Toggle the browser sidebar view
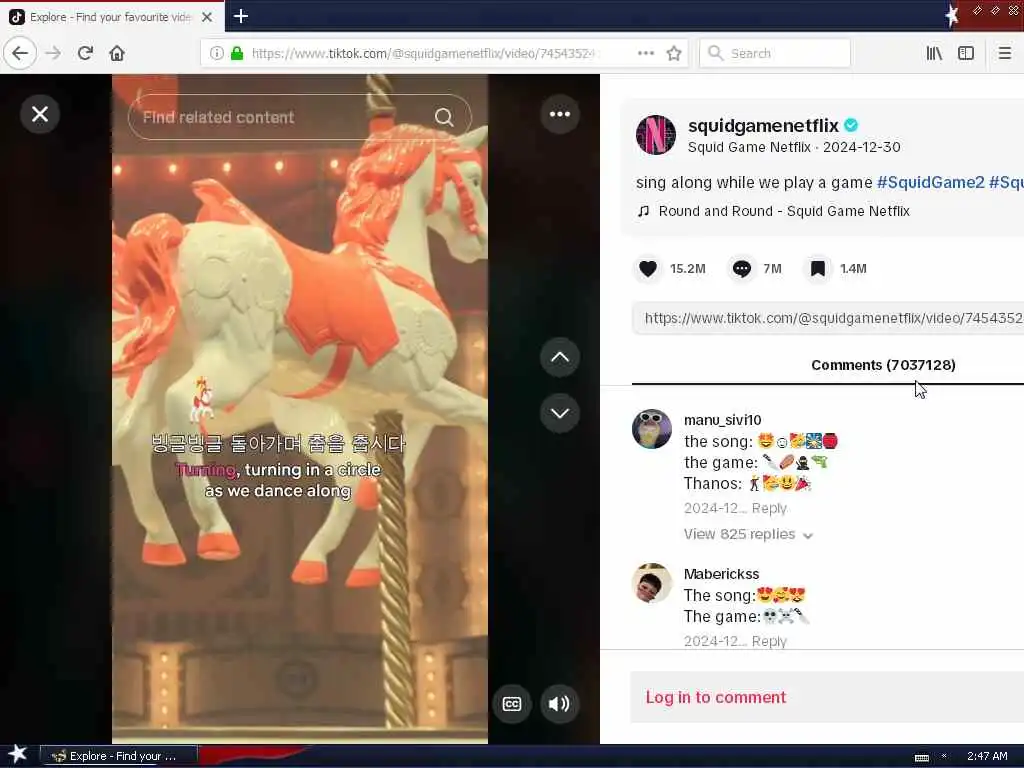This screenshot has height=768, width=1024. (x=966, y=53)
